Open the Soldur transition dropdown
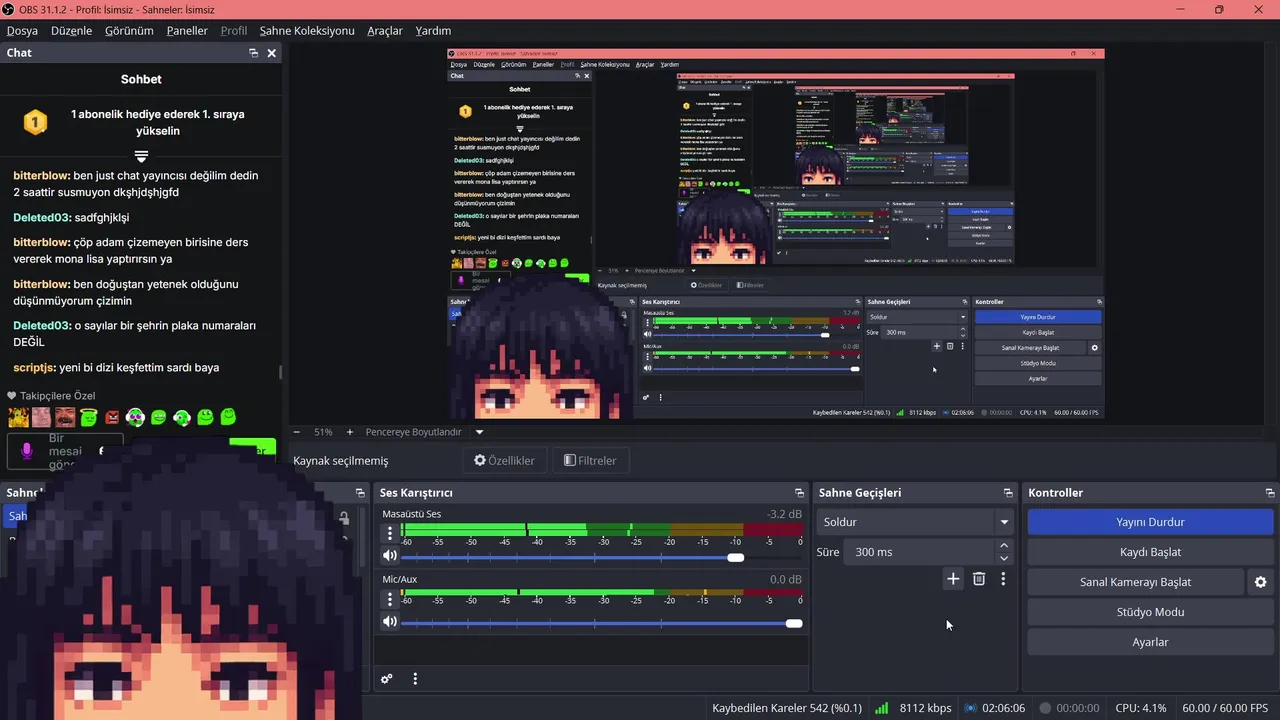This screenshot has height=720, width=1280. tap(915, 522)
